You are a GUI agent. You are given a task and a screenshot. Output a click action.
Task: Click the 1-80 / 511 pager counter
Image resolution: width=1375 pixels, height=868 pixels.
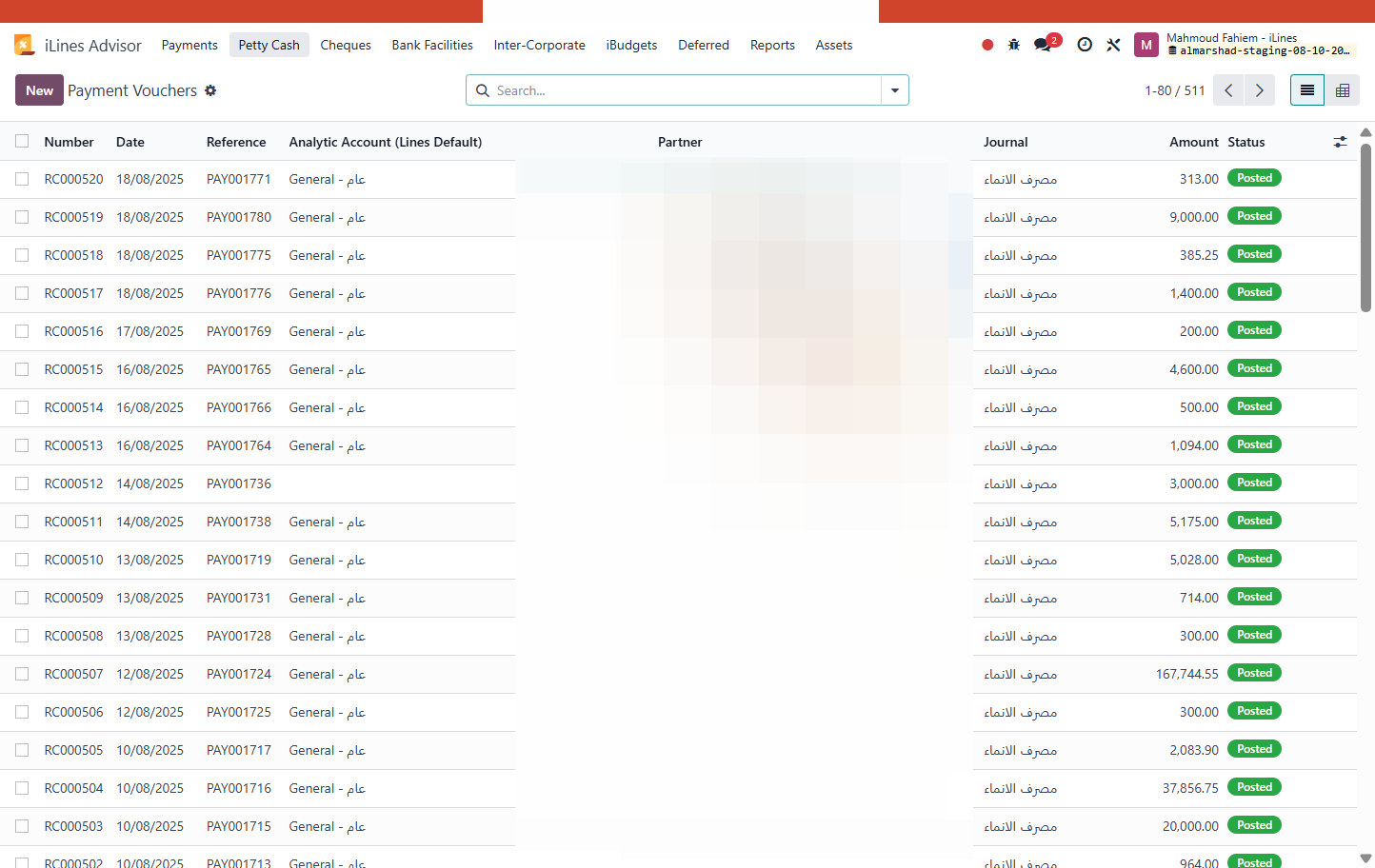(1175, 90)
